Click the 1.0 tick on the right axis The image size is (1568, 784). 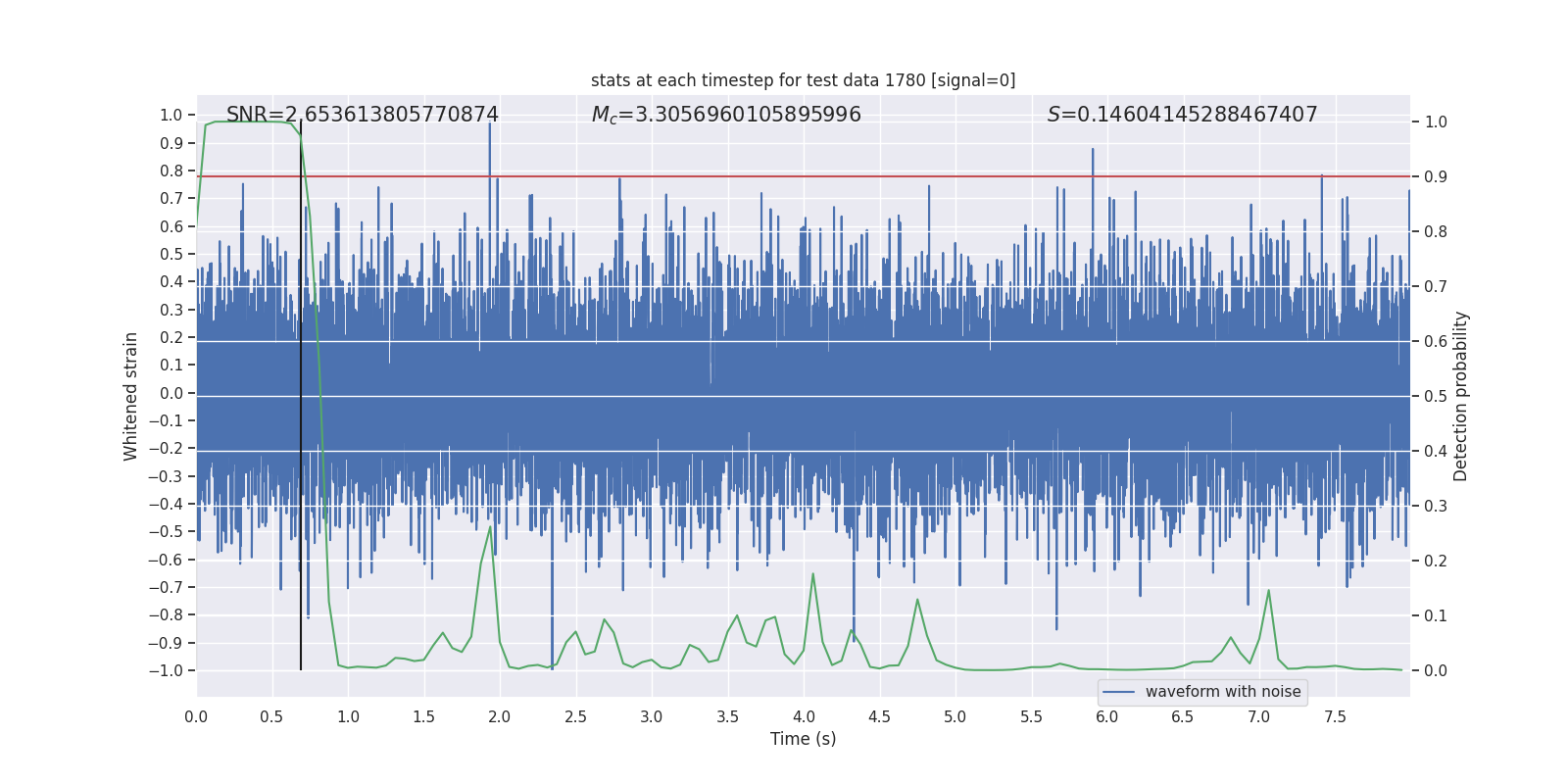(1436, 122)
